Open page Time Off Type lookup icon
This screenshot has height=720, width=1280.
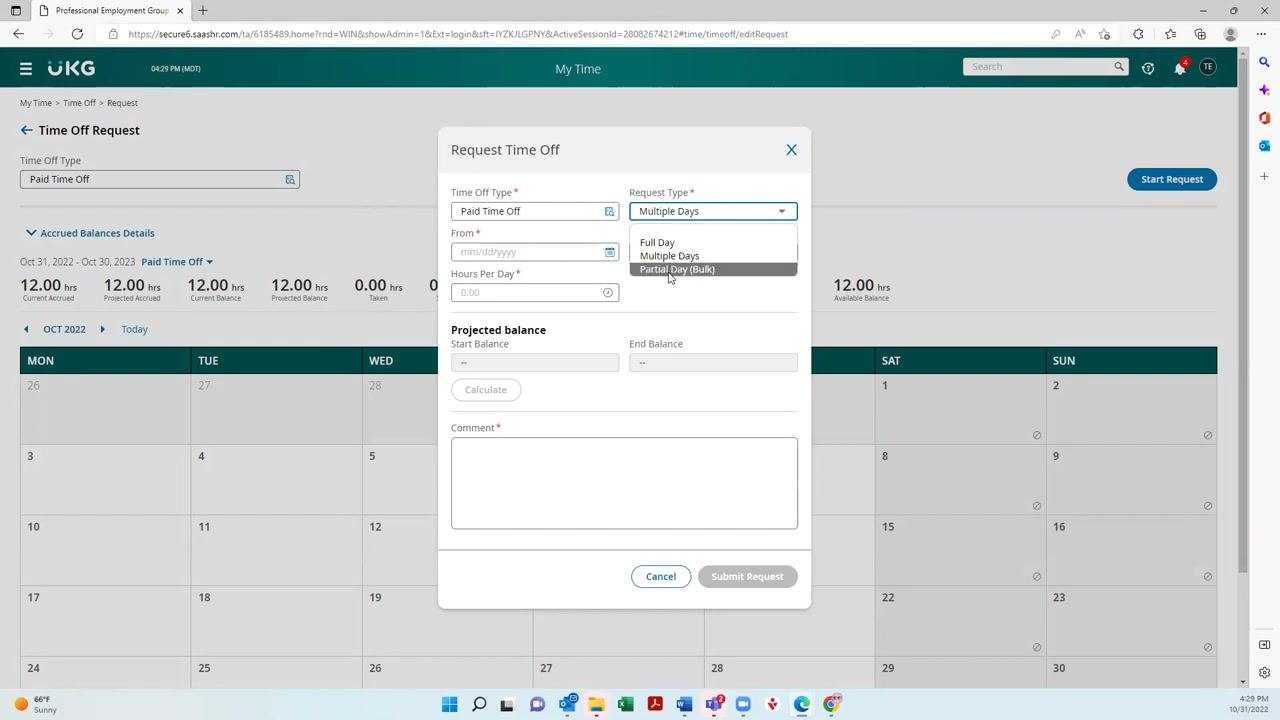[x=290, y=180]
